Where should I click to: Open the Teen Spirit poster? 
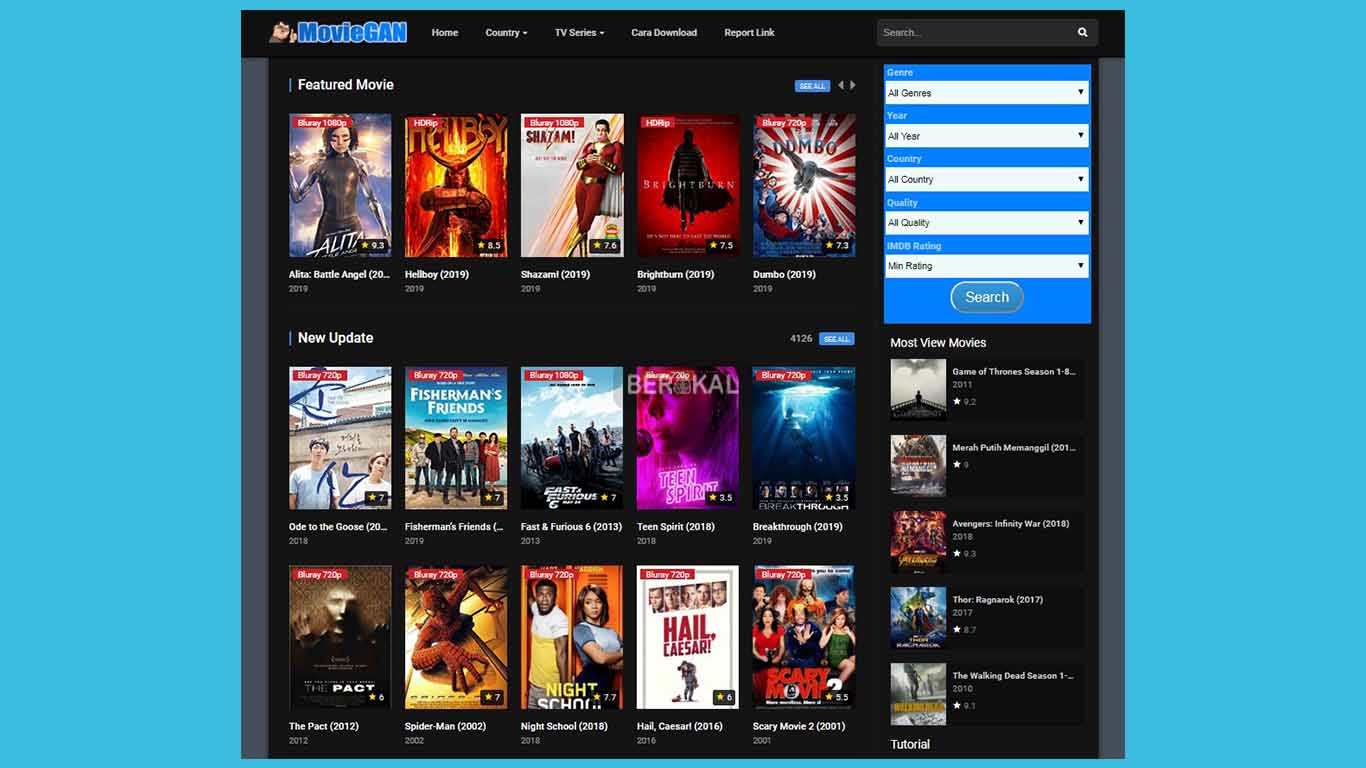[x=688, y=438]
